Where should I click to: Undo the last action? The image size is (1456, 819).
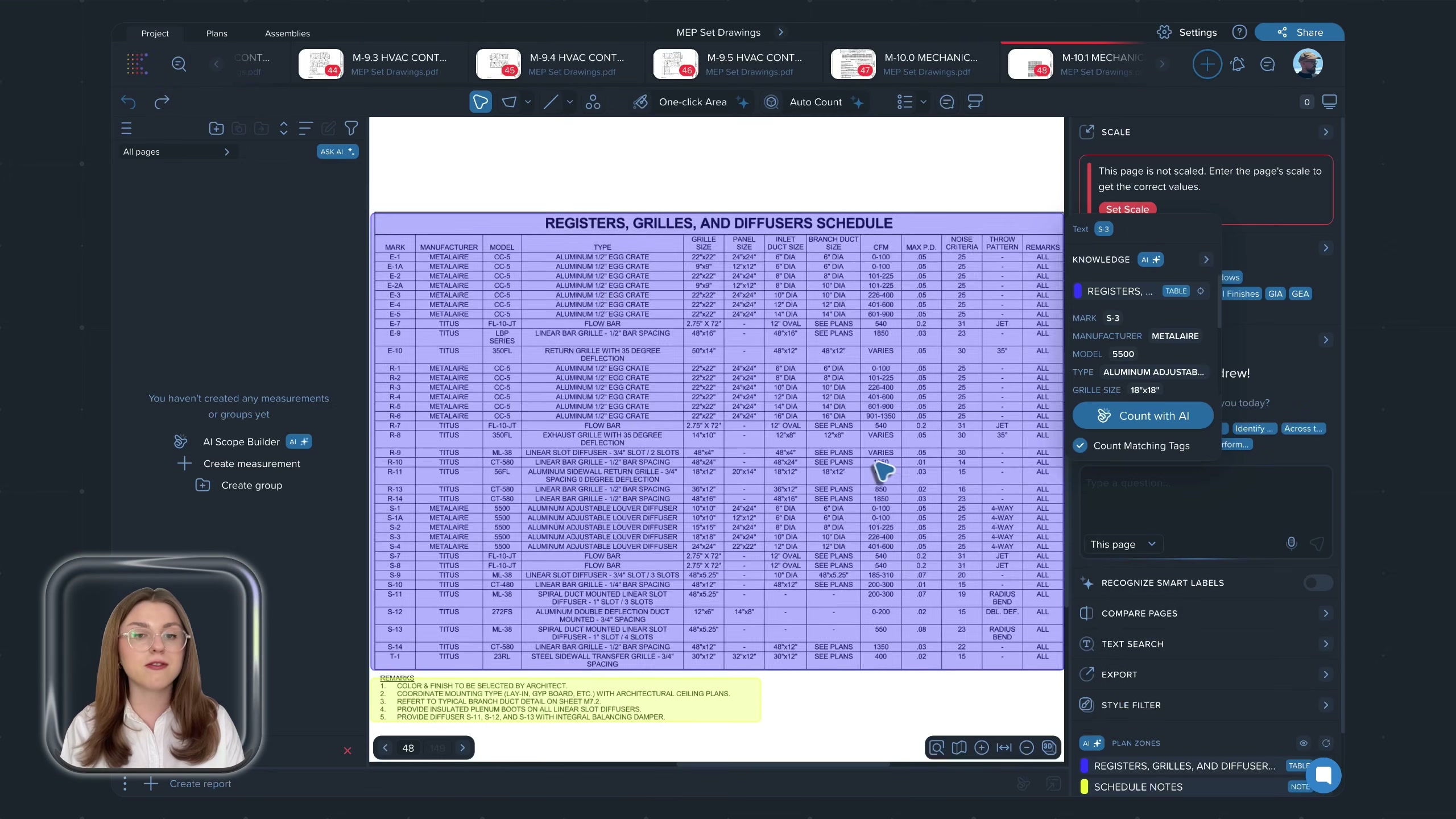129,102
